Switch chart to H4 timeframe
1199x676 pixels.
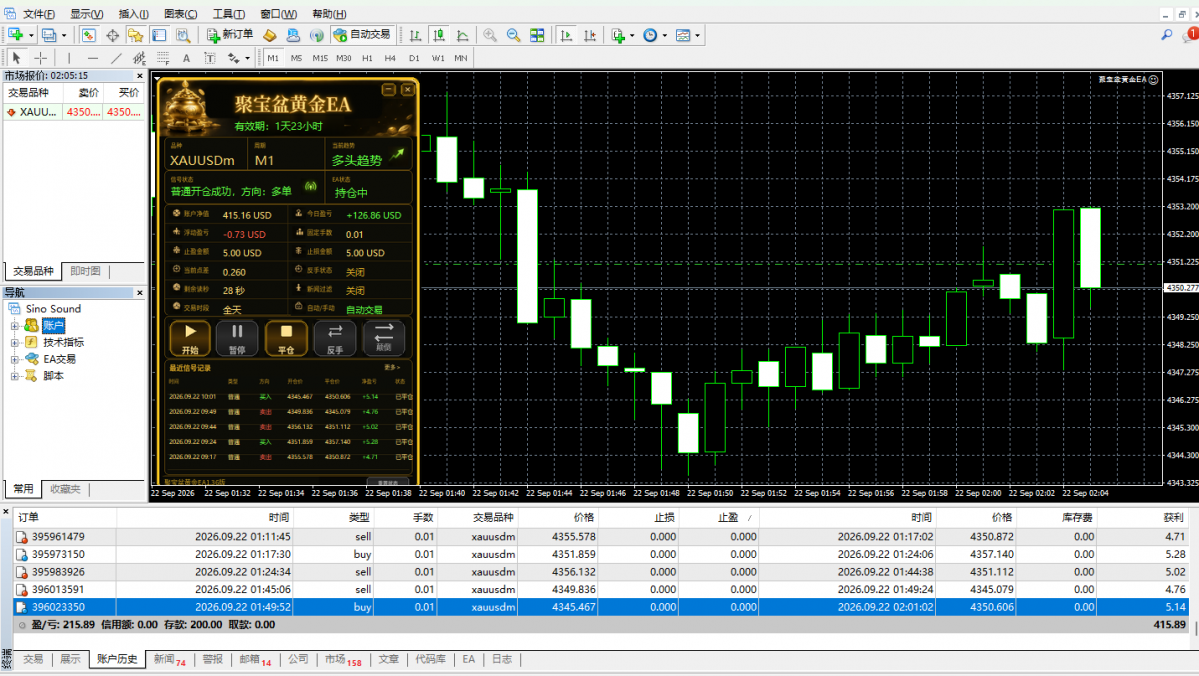pyautogui.click(x=390, y=58)
